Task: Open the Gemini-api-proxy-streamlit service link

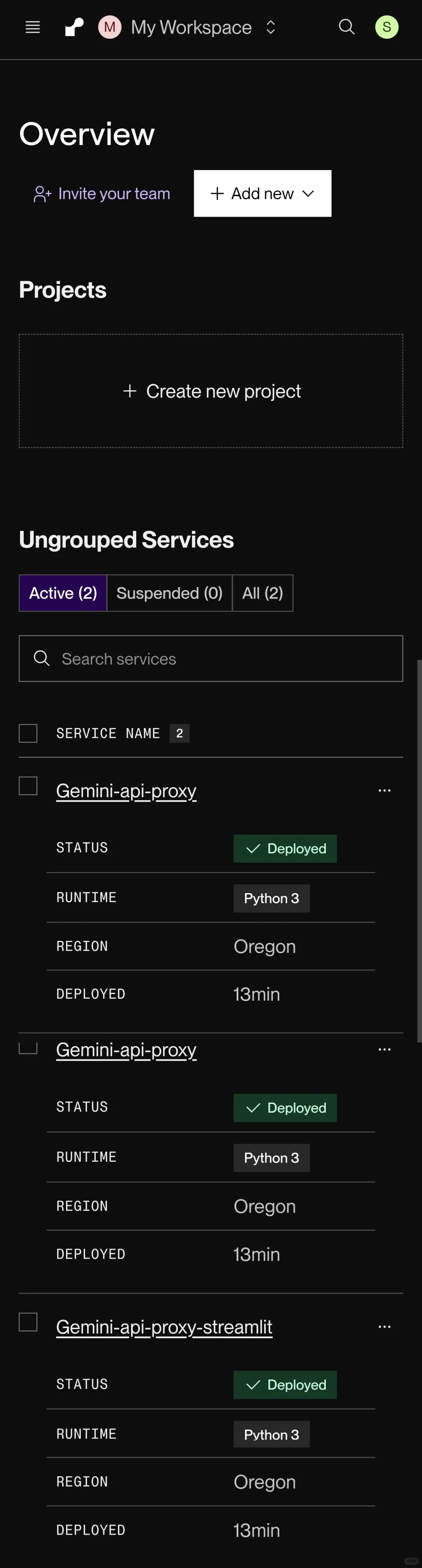Action: [164, 1327]
